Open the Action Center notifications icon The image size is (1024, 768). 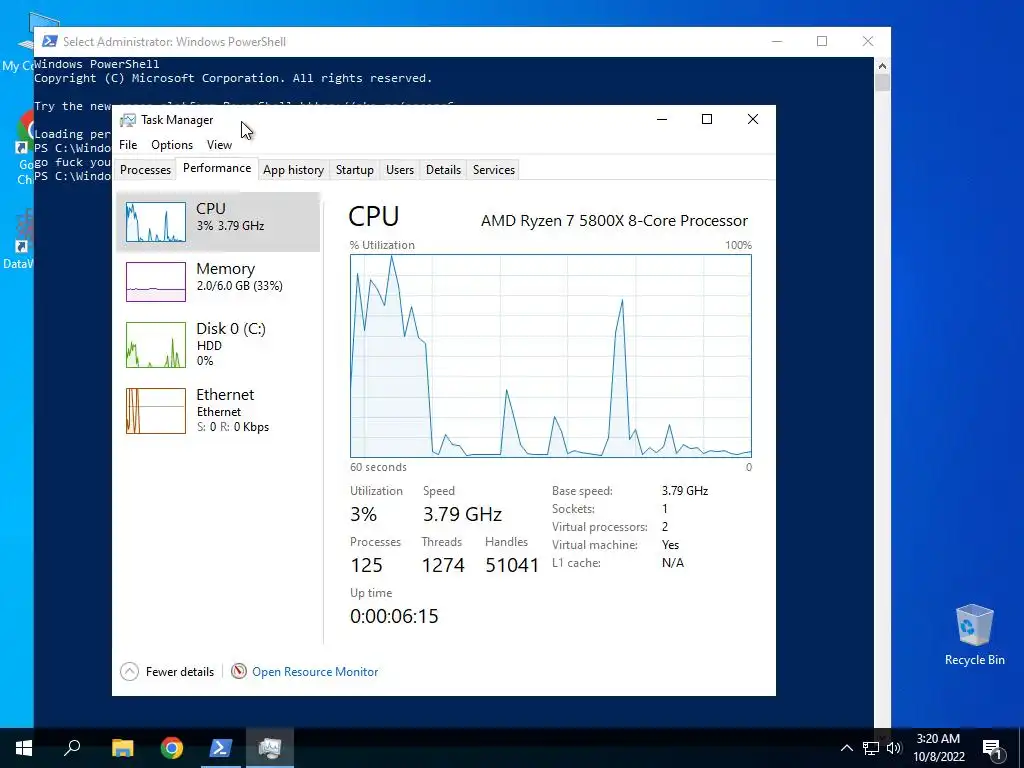[992, 748]
